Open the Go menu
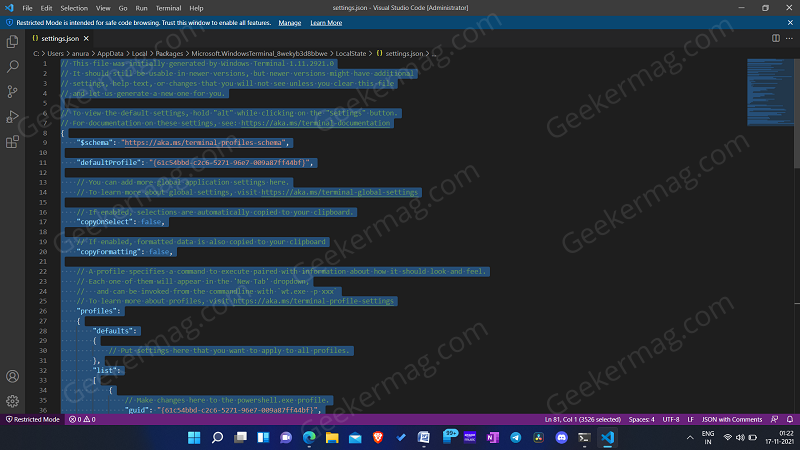Screen dimensions: 800x450 coord(123,8)
